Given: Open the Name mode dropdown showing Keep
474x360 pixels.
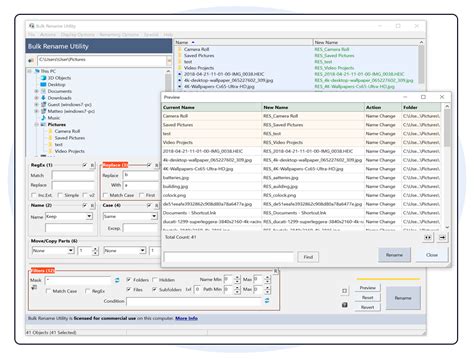Looking at the screenshot, I should 89,216.
